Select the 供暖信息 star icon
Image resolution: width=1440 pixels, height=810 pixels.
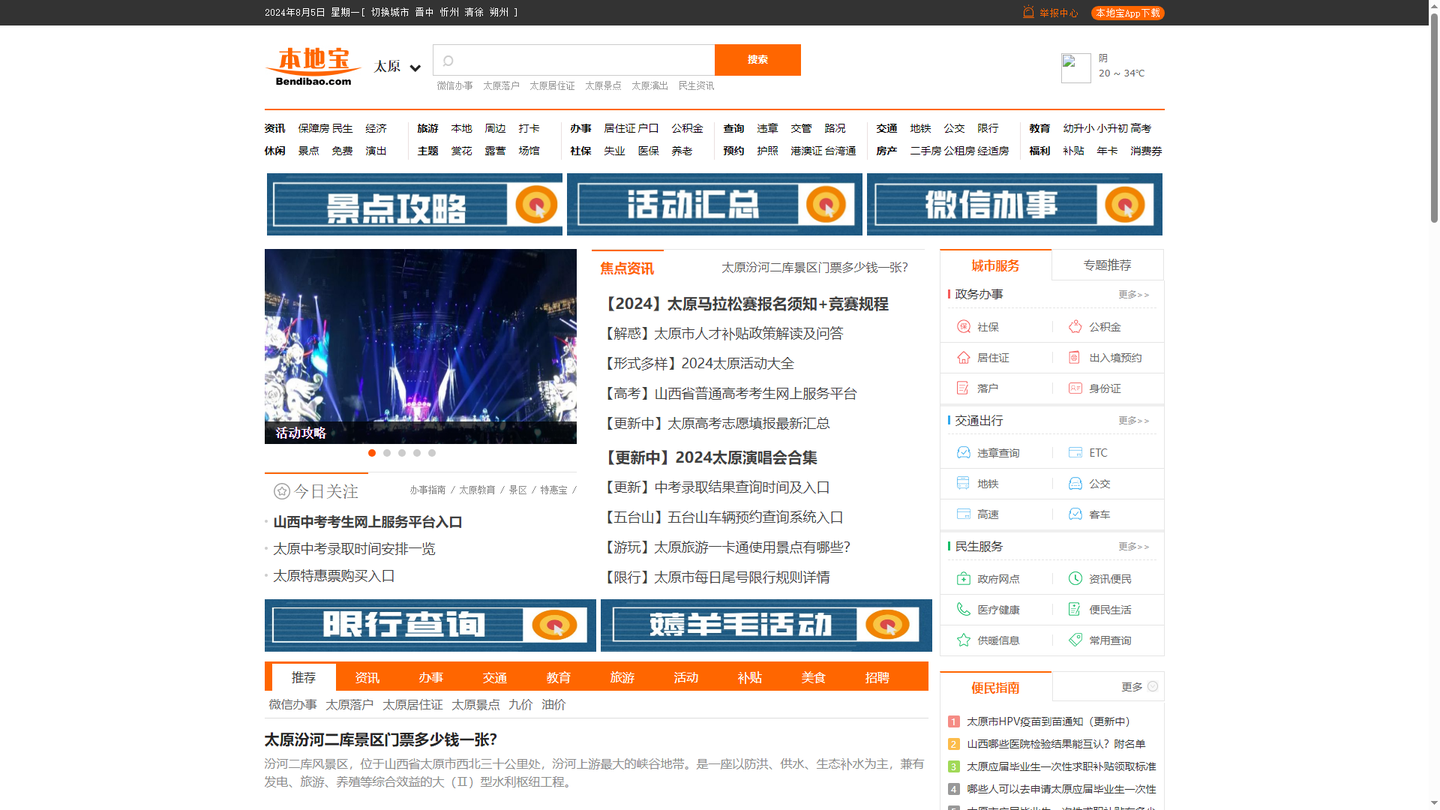click(x=963, y=640)
